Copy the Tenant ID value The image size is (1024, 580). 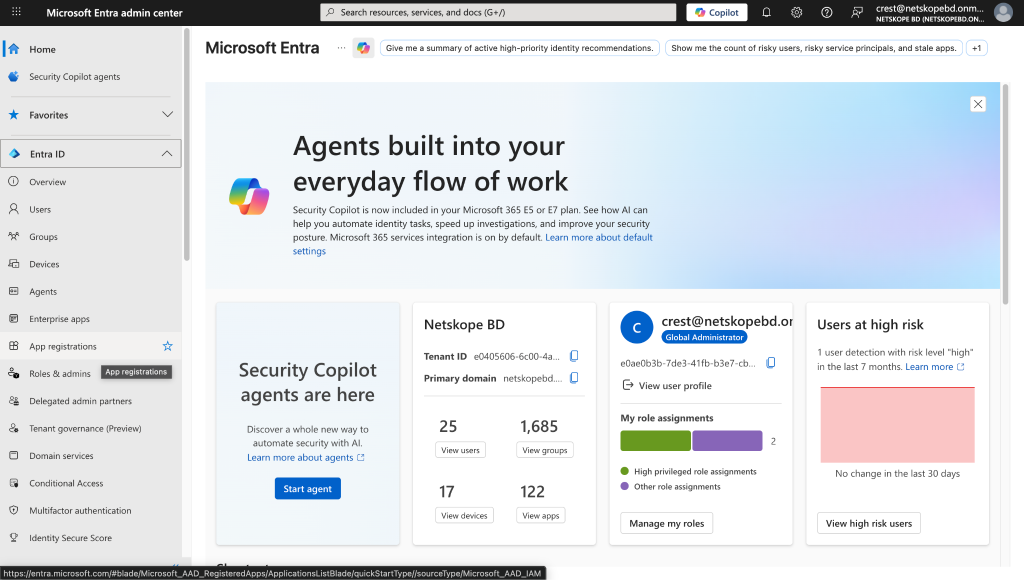coord(574,356)
